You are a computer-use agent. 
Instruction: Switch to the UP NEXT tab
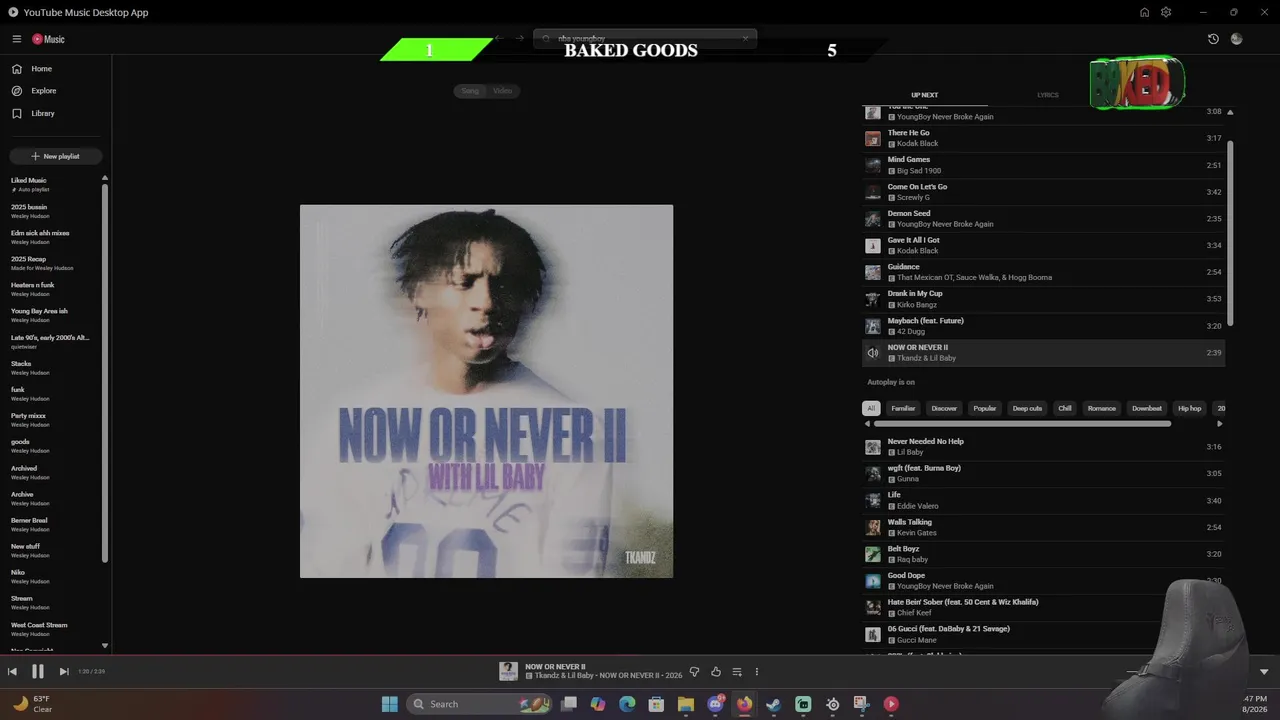point(924,95)
